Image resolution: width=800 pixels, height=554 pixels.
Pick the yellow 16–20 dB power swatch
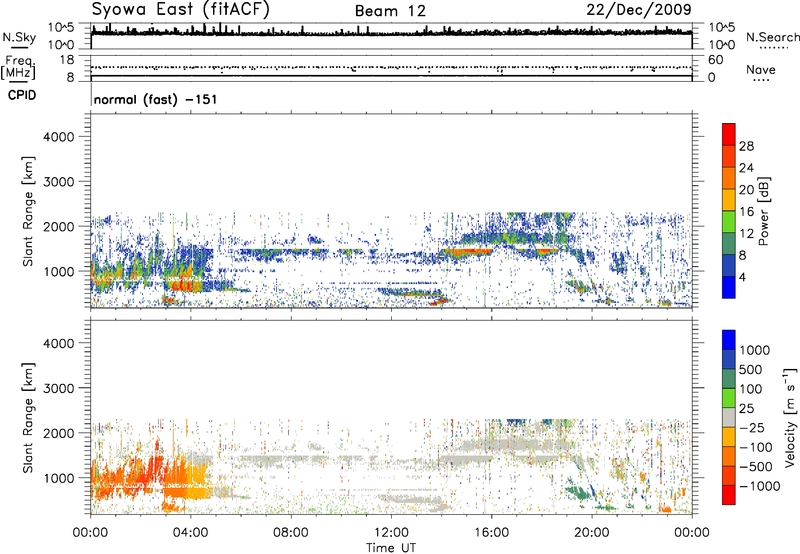[729, 200]
